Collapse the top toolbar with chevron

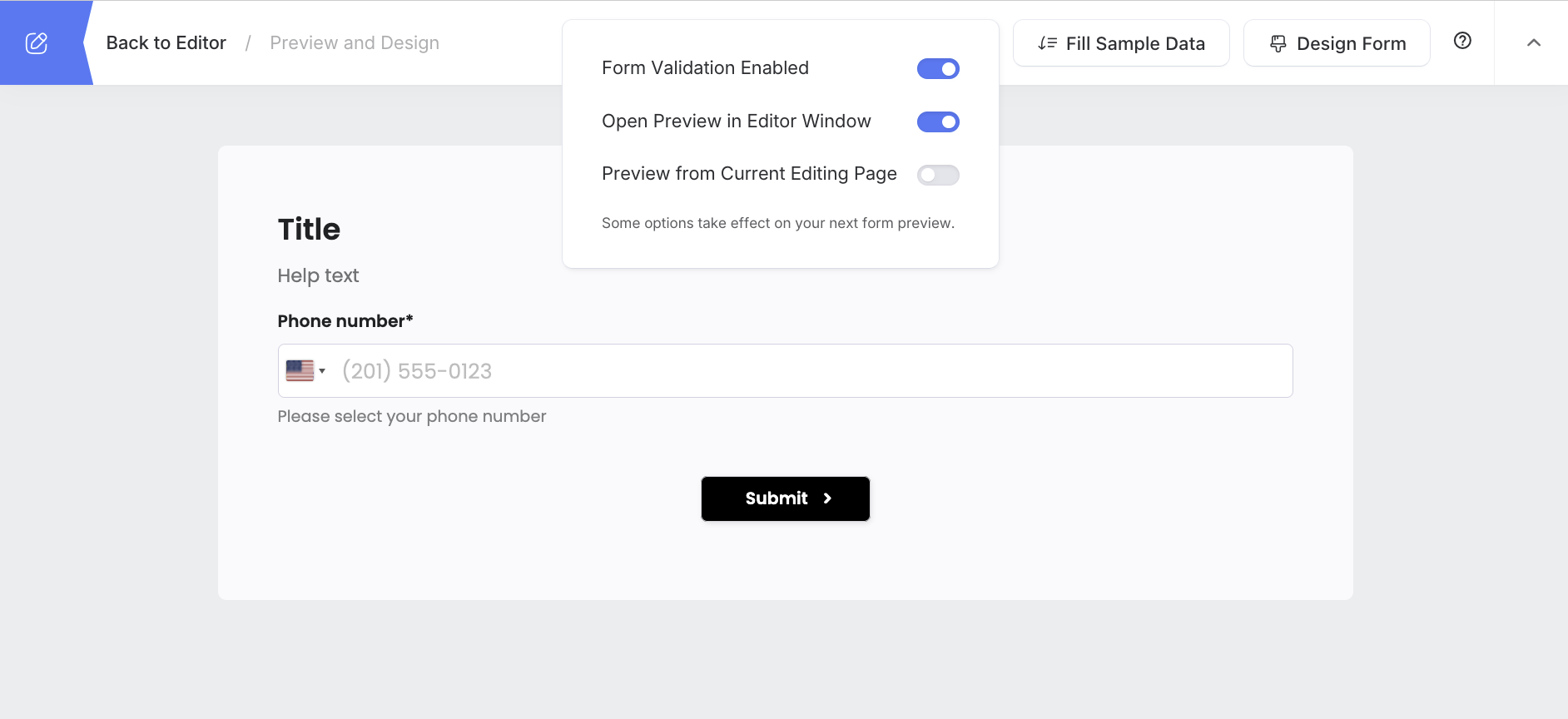click(1534, 43)
